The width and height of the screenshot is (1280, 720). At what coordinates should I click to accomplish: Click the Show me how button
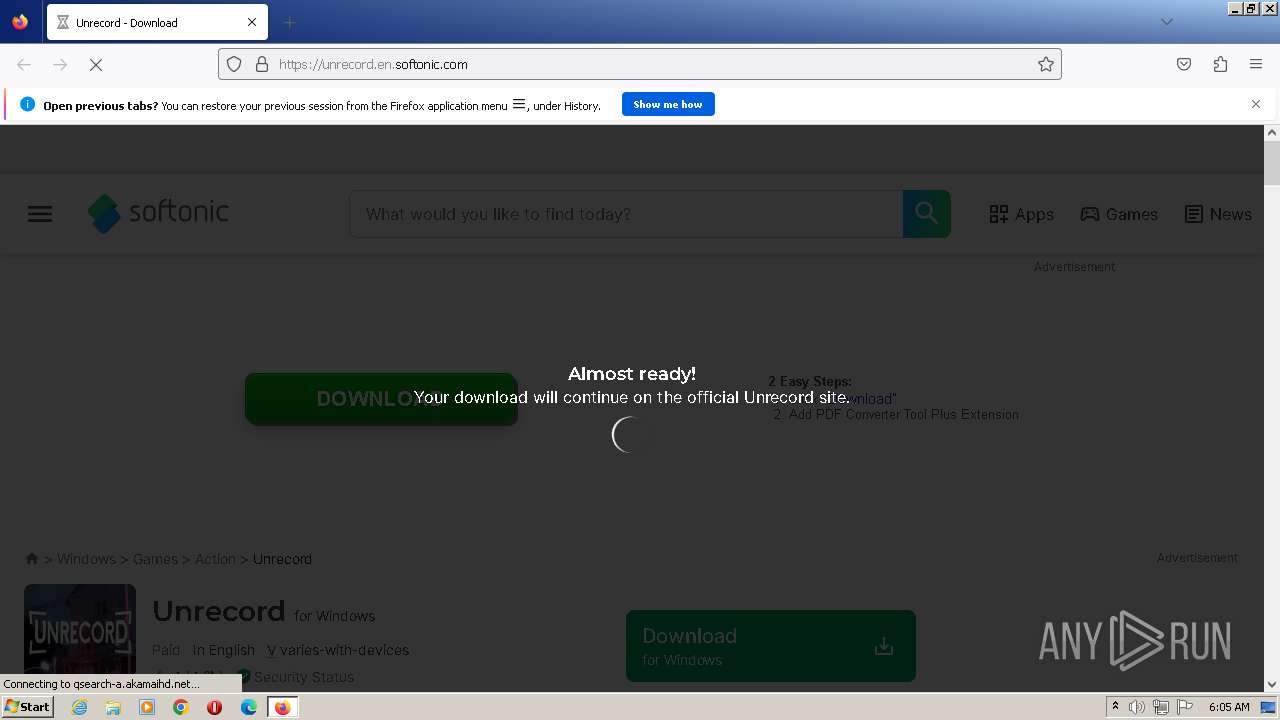(668, 104)
